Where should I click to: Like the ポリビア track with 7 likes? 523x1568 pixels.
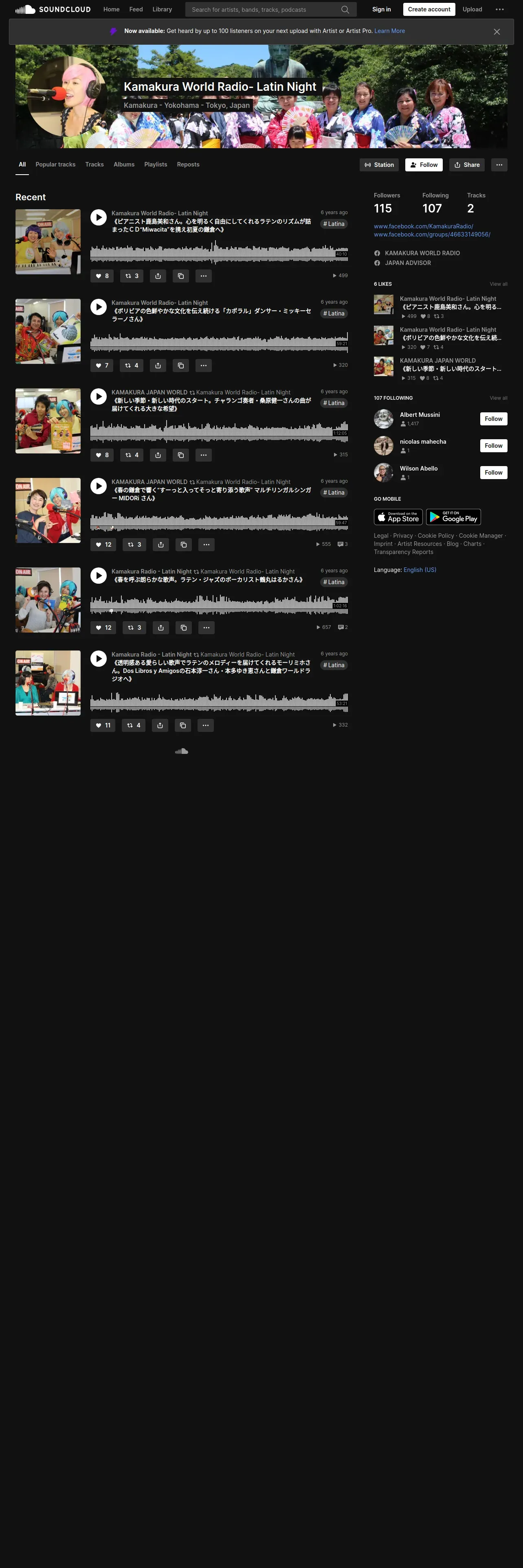point(102,365)
